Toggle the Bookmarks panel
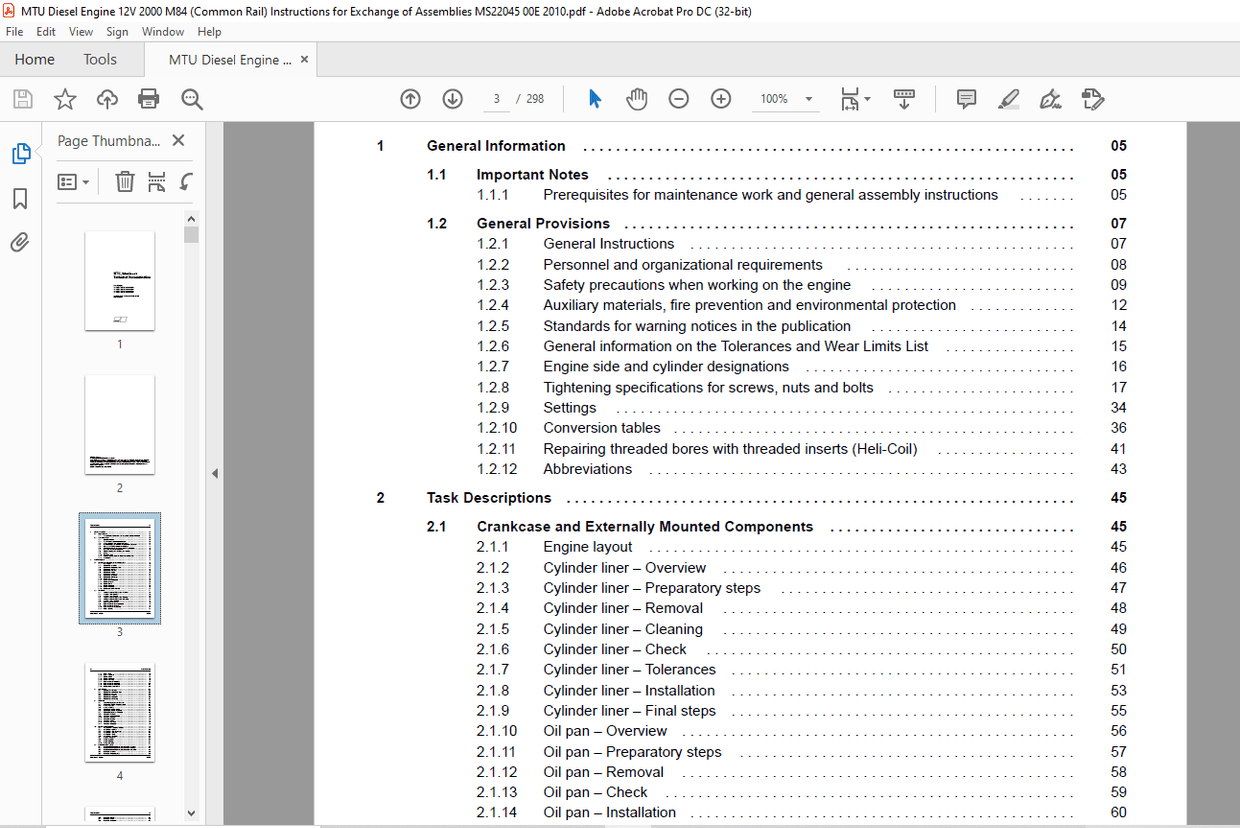1240x828 pixels. coord(20,199)
